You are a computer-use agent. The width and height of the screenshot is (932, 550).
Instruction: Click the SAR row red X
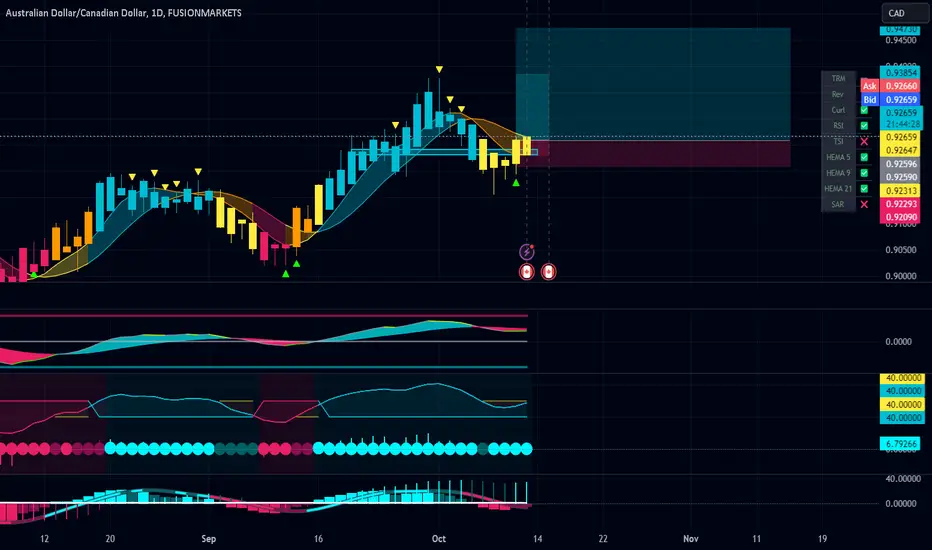coord(864,205)
